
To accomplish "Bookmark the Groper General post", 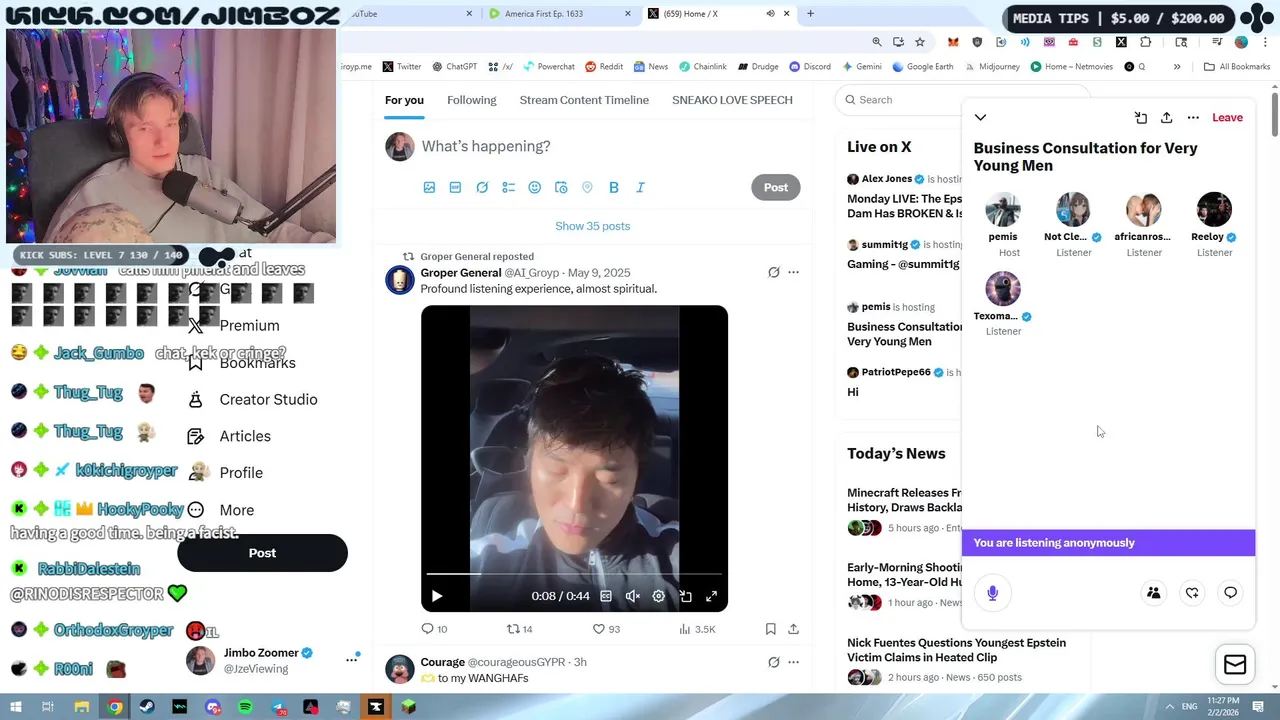I will tap(770, 629).
